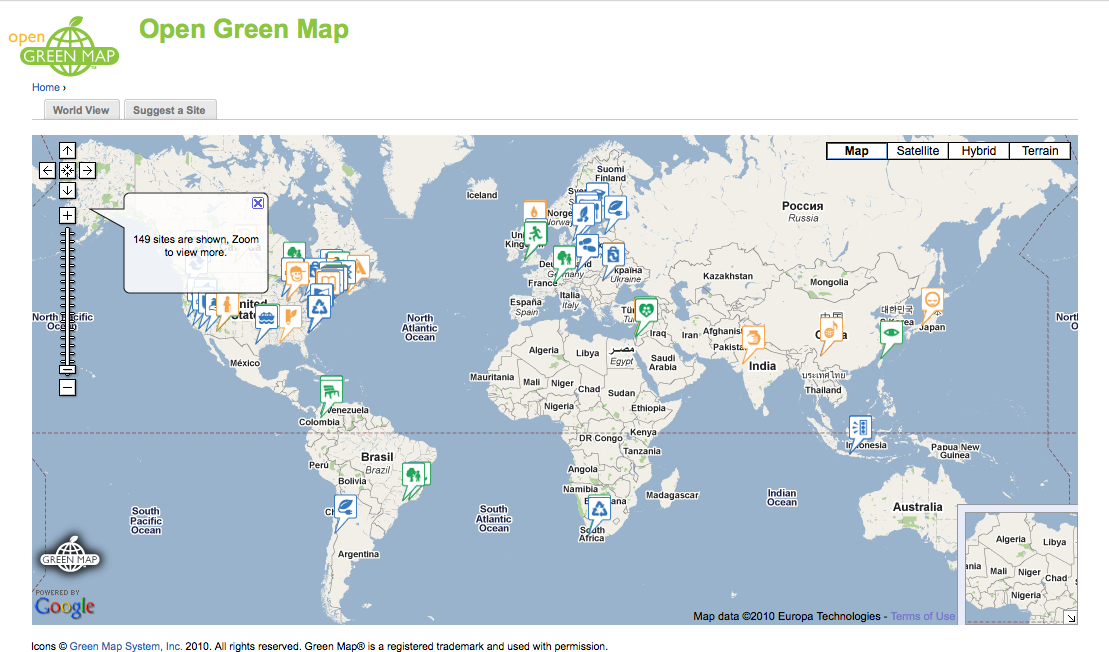Click the boat marker in the western United States
Image resolution: width=1109 pixels, height=652 pixels.
(x=266, y=316)
